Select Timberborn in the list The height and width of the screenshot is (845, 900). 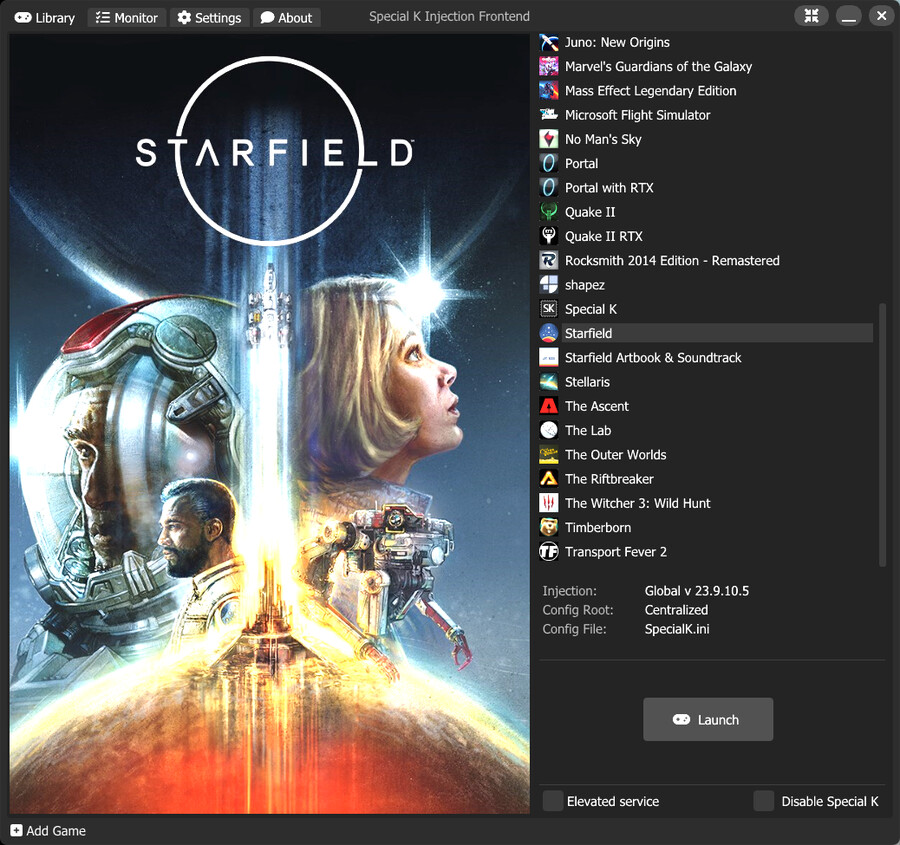pyautogui.click(x=598, y=528)
